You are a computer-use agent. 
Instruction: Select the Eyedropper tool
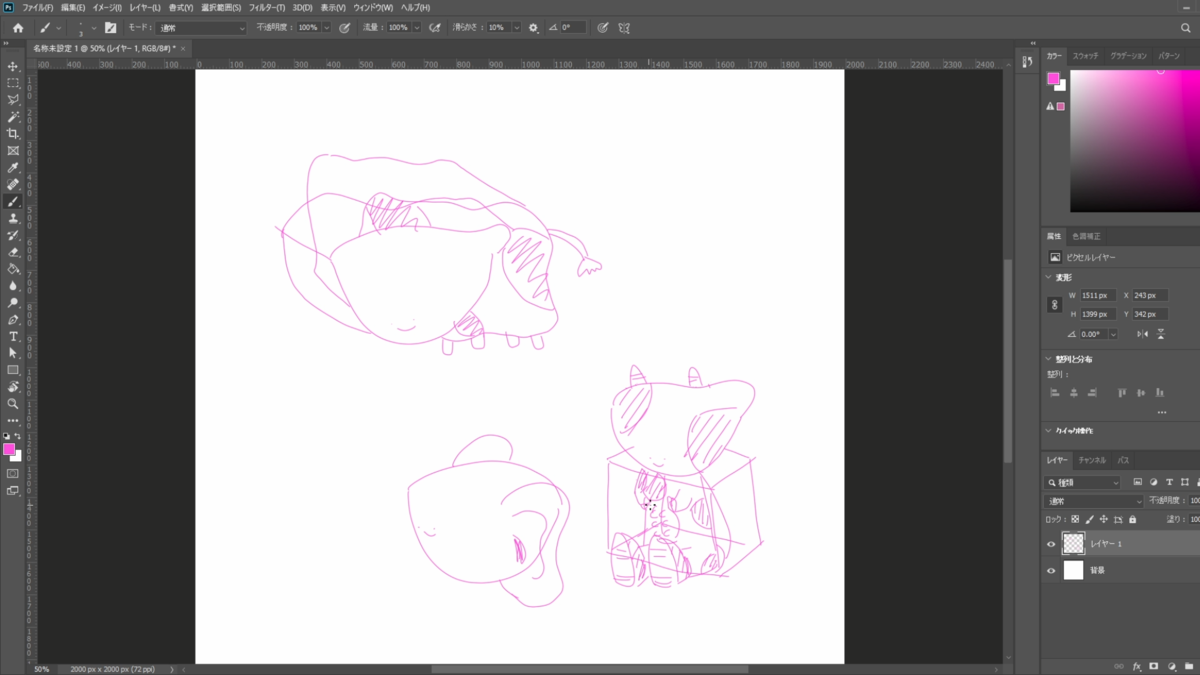tap(13, 168)
